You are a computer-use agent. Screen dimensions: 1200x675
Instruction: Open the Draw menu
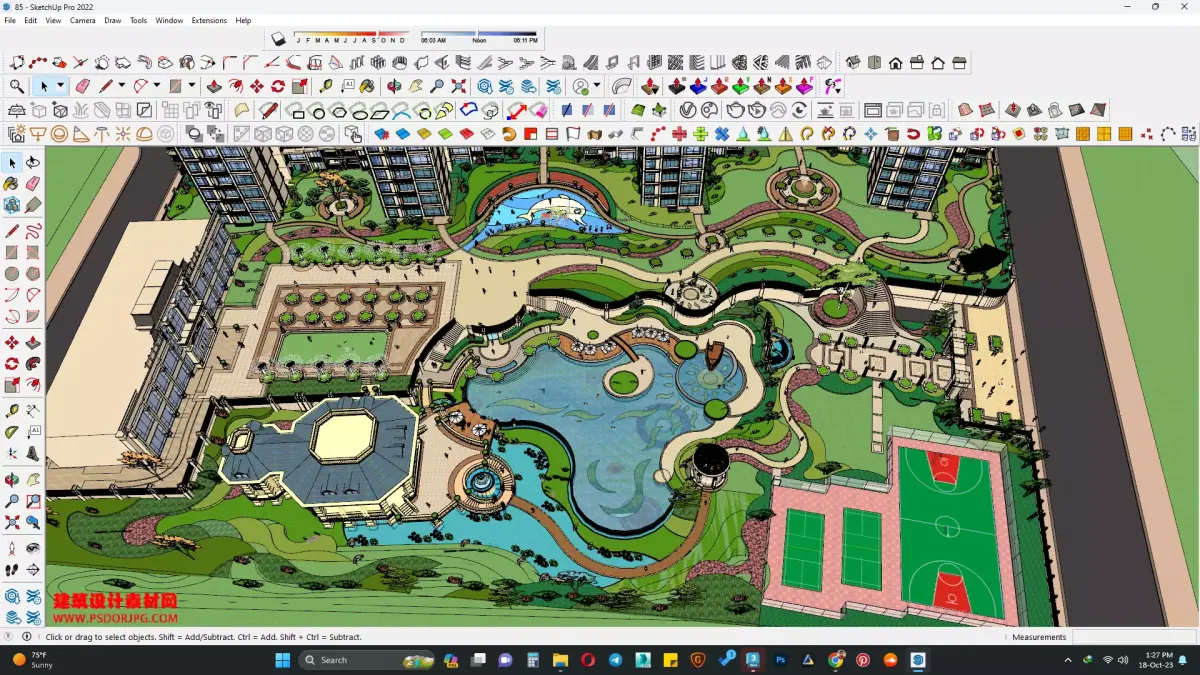pyautogui.click(x=112, y=20)
